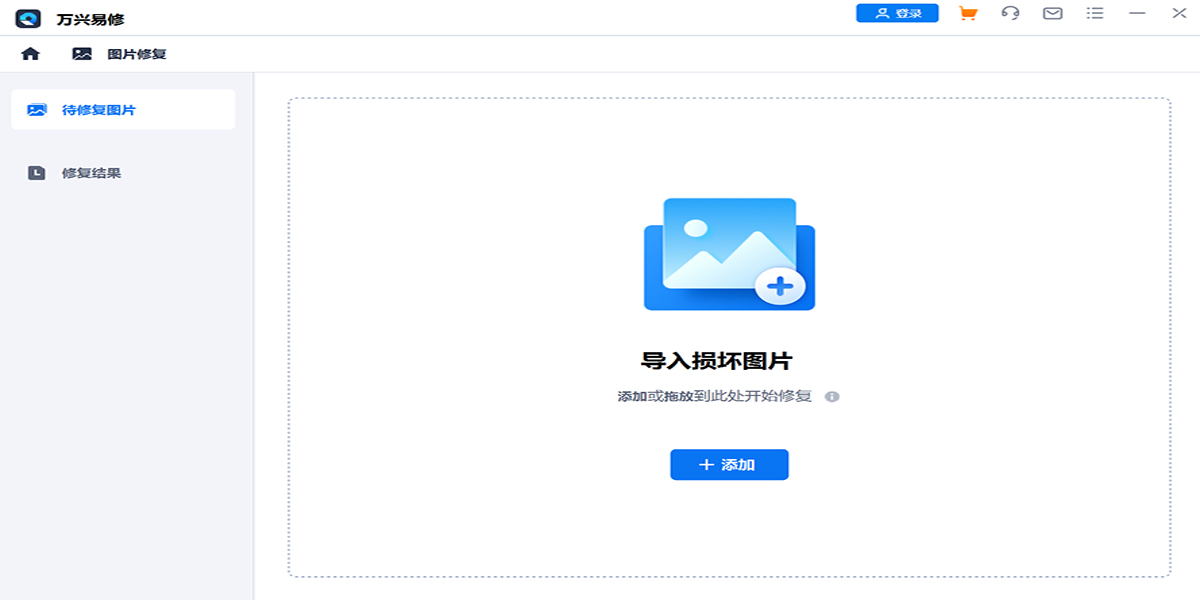Close the 万兴易修 window

coord(1179,13)
